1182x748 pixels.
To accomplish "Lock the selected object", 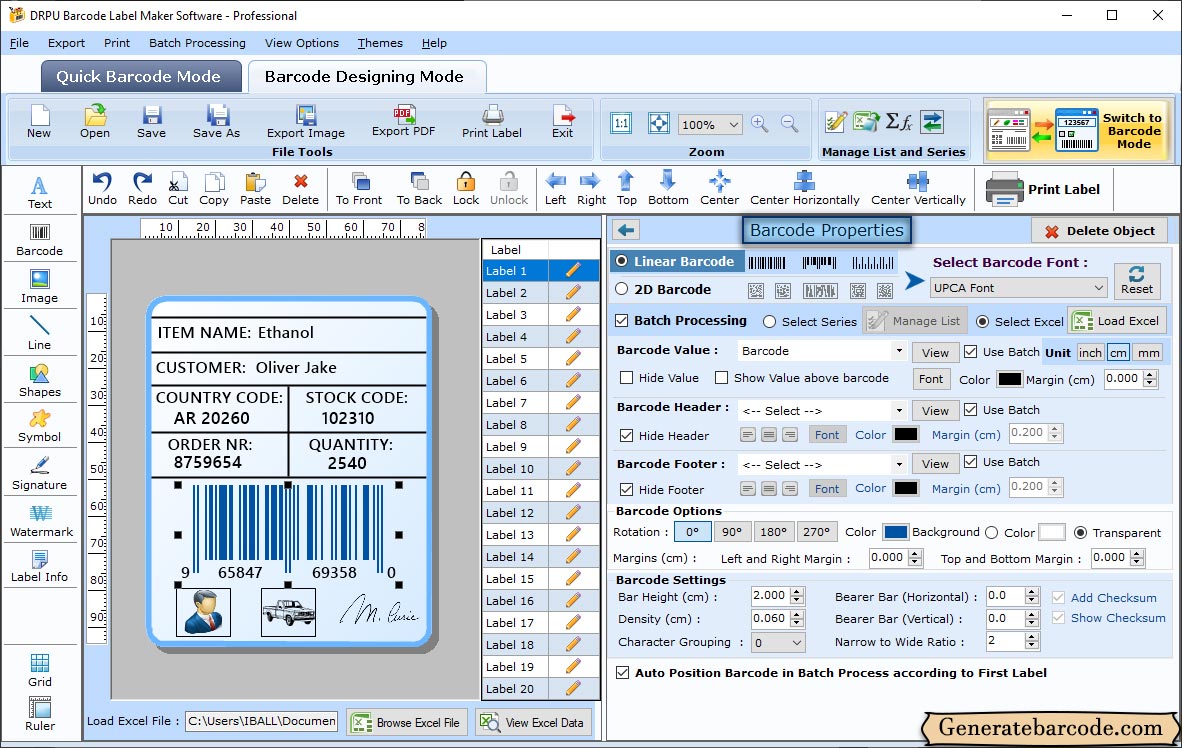I will click(x=466, y=189).
